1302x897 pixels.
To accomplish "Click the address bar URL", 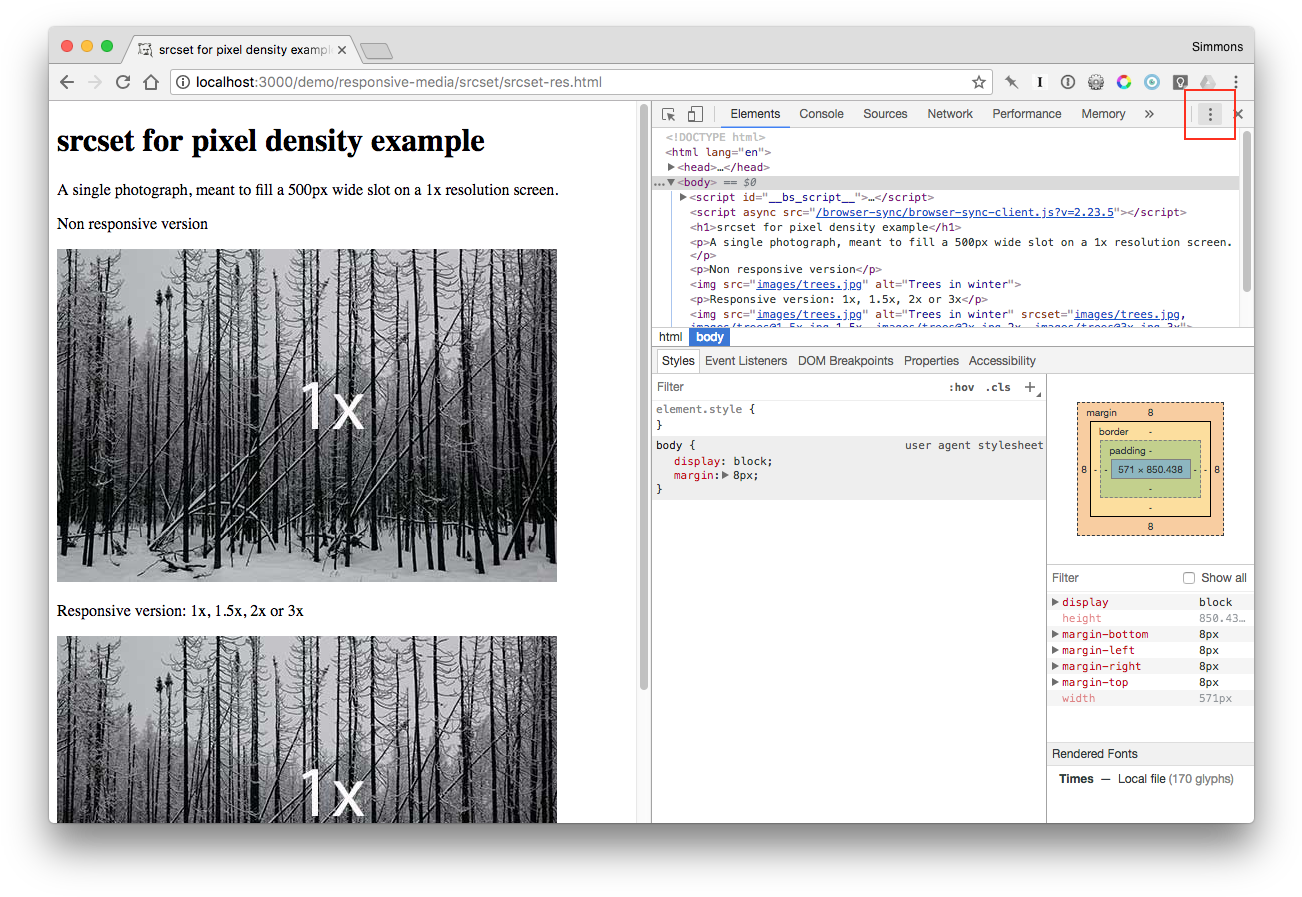I will [x=399, y=82].
